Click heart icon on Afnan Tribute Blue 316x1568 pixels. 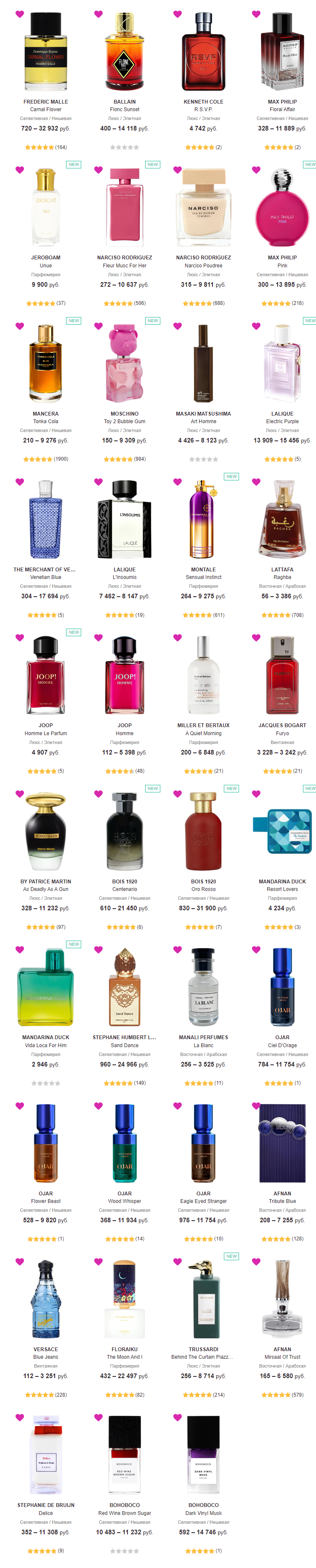tap(256, 1105)
